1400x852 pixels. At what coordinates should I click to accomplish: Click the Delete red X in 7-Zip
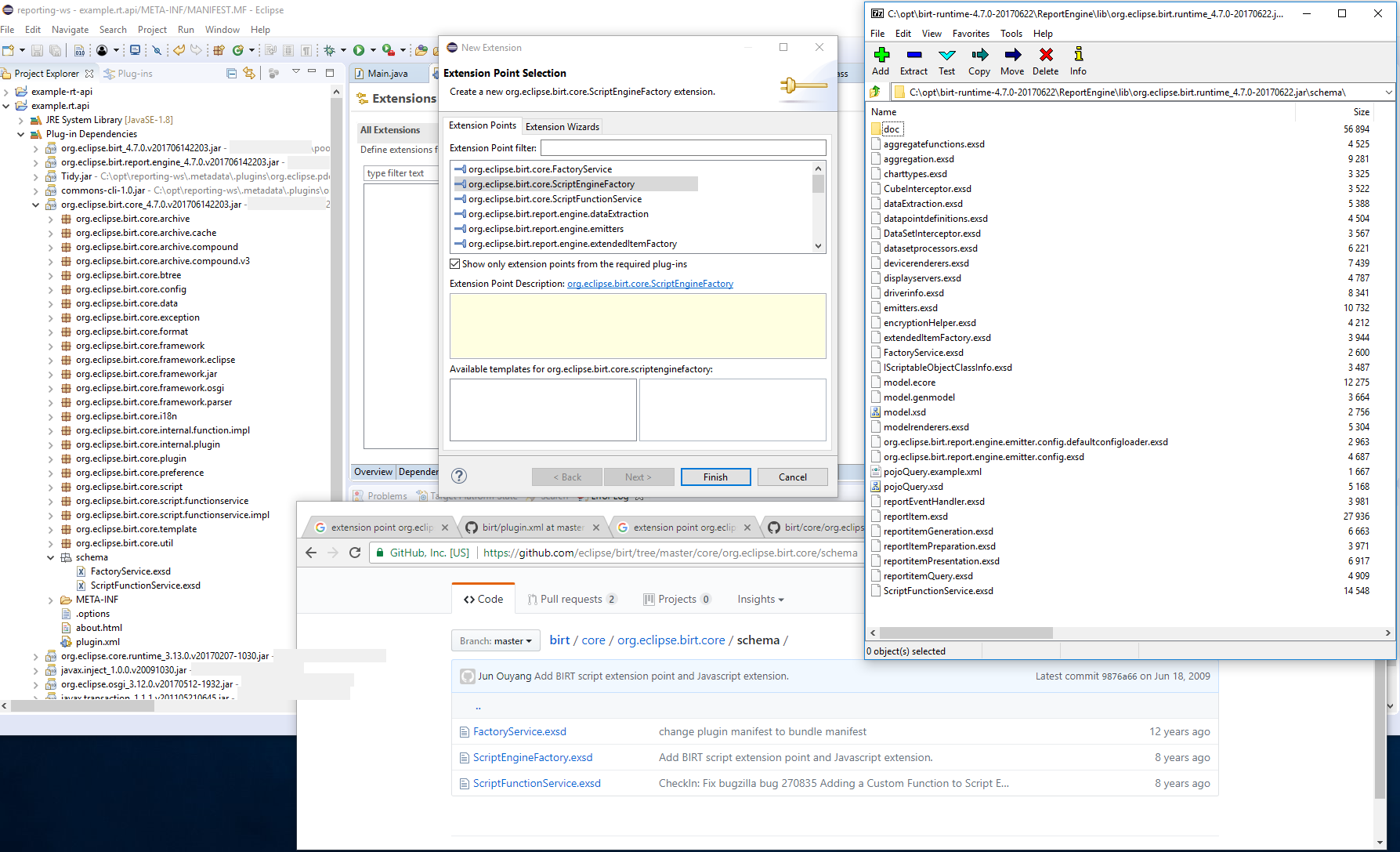(x=1046, y=54)
